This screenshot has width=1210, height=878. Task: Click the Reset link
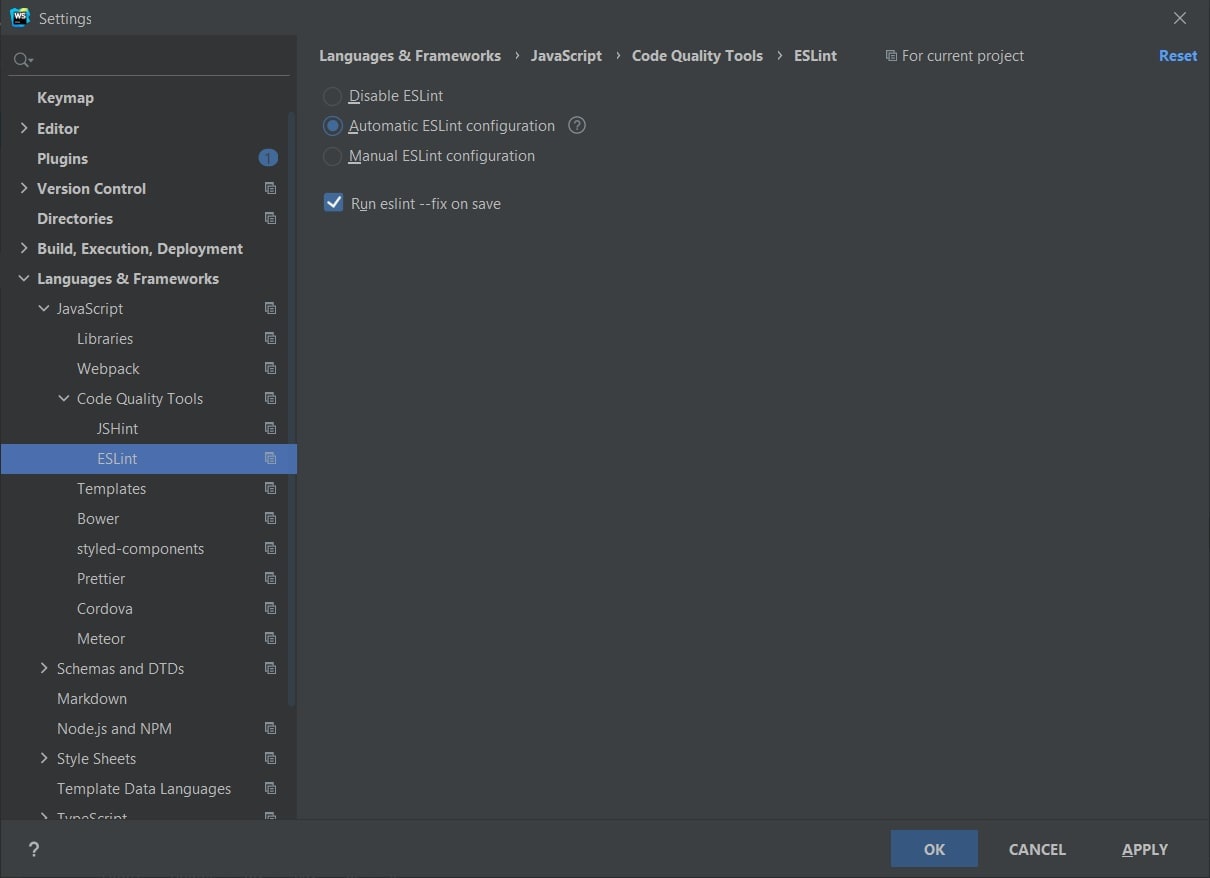point(1178,56)
